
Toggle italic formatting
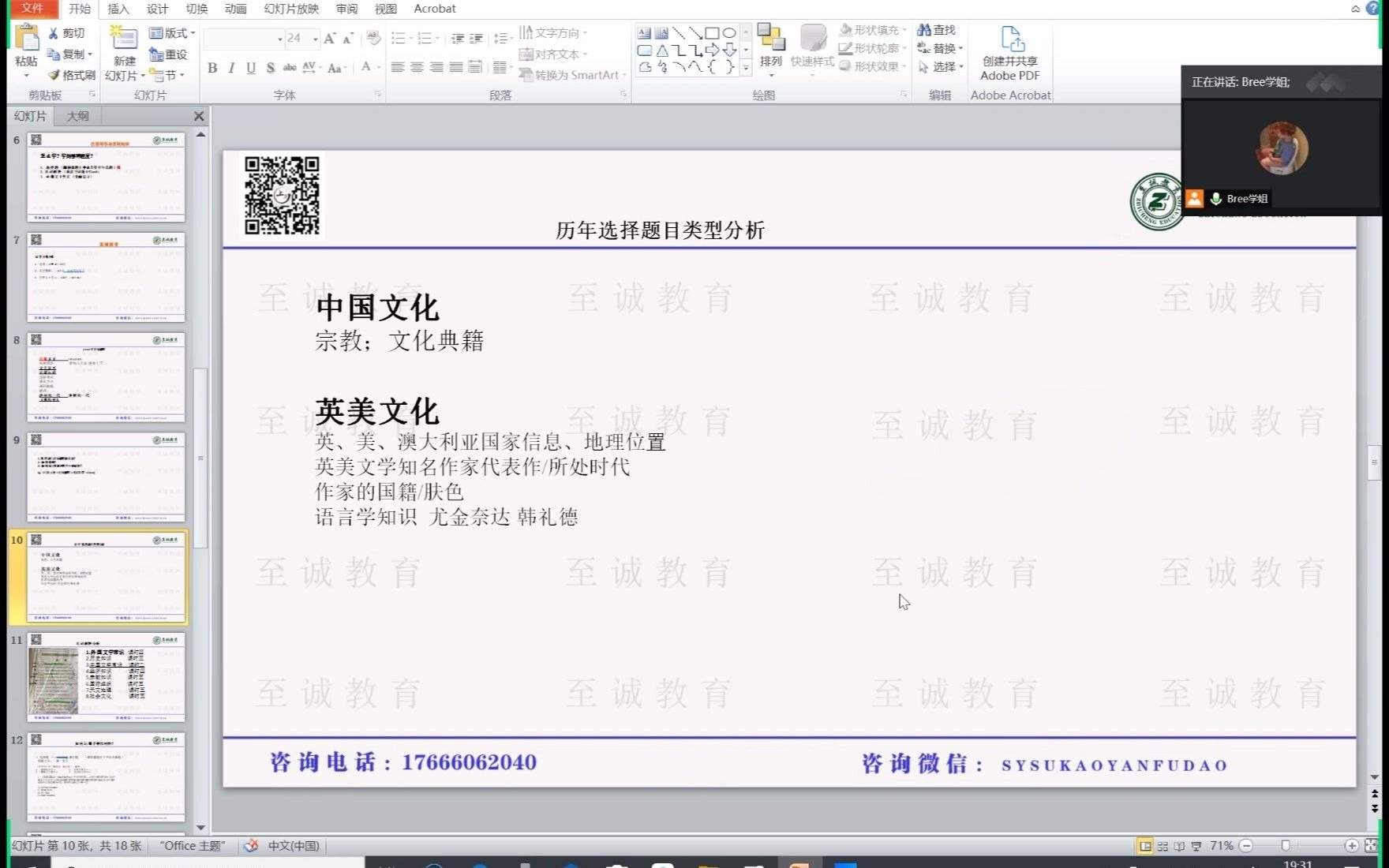(x=231, y=68)
